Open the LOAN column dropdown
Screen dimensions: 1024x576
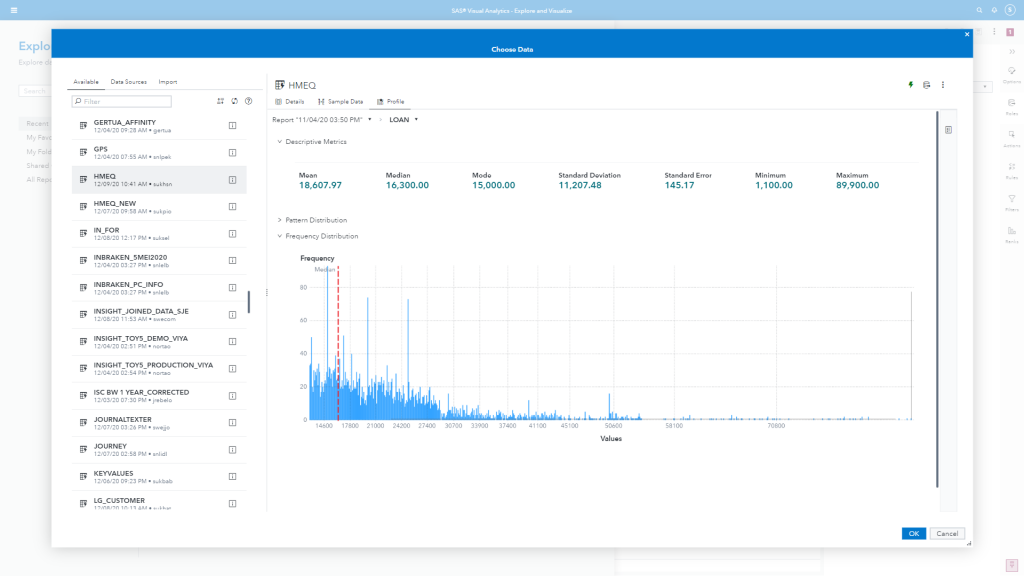click(404, 120)
